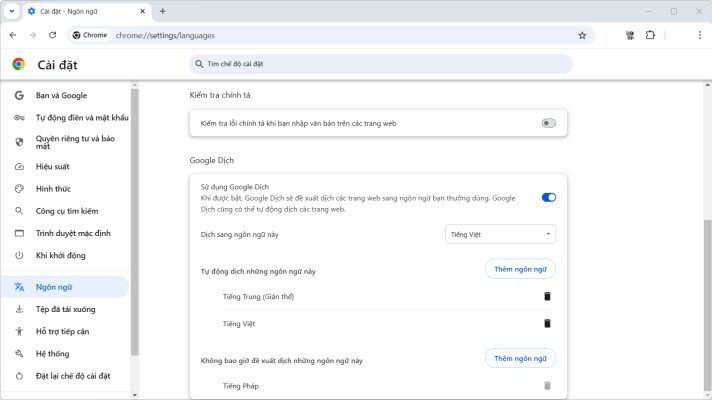Click Thêm ngôn ngữ for auto-translate languages
The image size is (712, 400).
click(520, 269)
